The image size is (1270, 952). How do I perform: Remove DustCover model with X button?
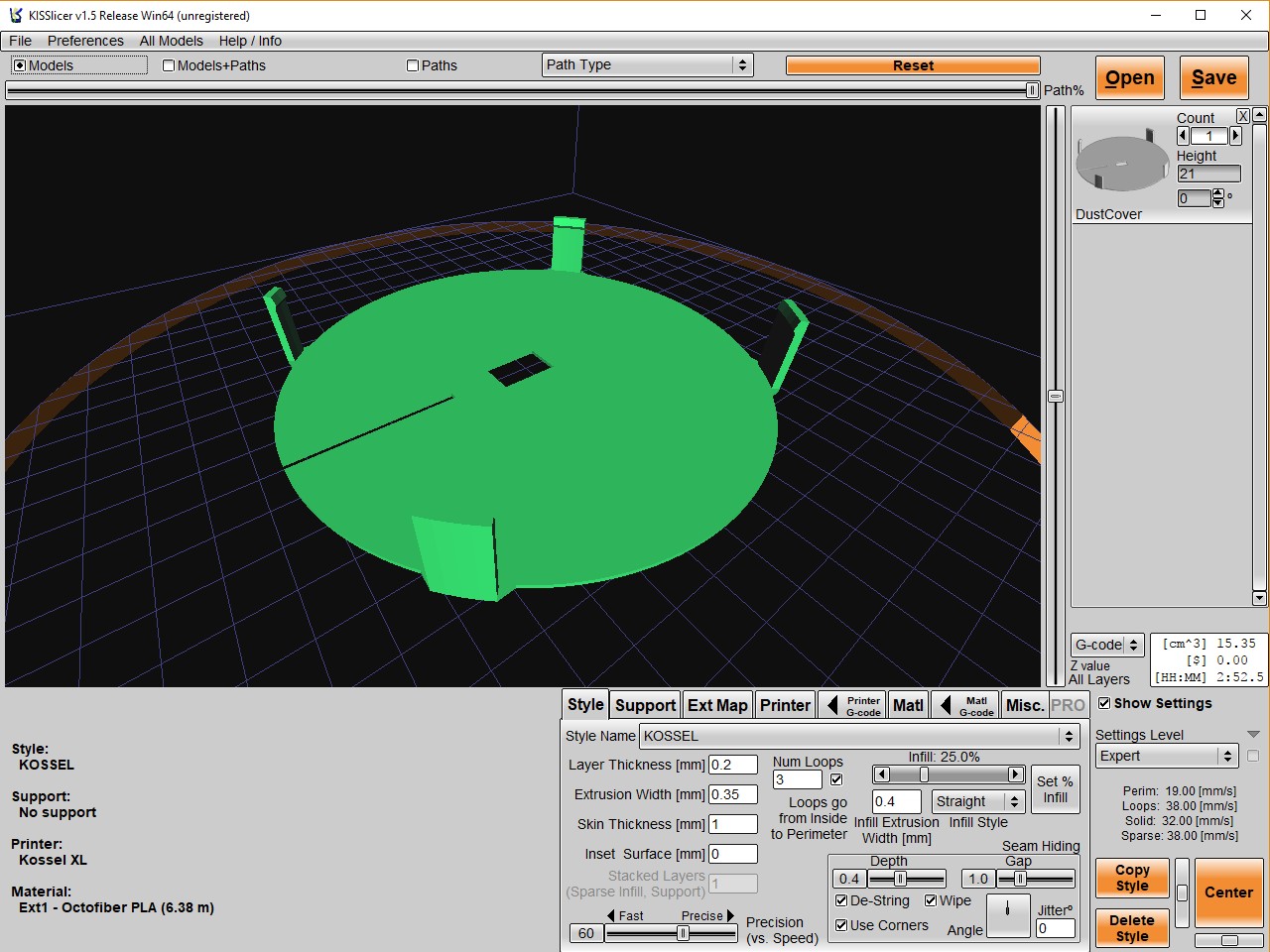point(1242,116)
